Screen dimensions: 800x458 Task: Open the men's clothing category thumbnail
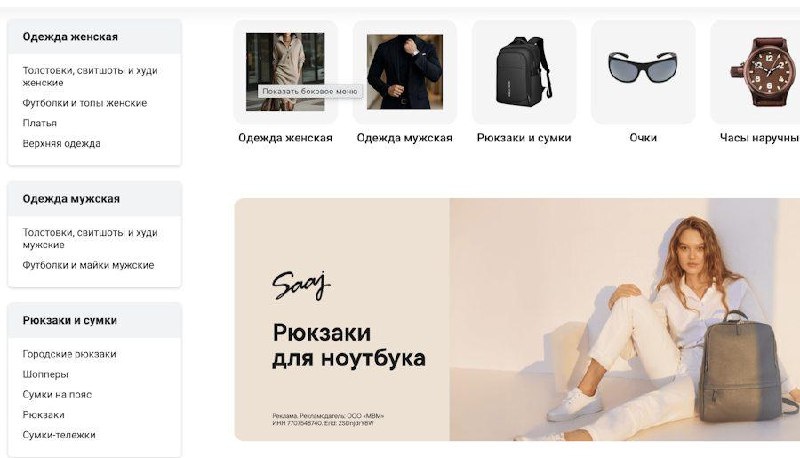tap(405, 71)
